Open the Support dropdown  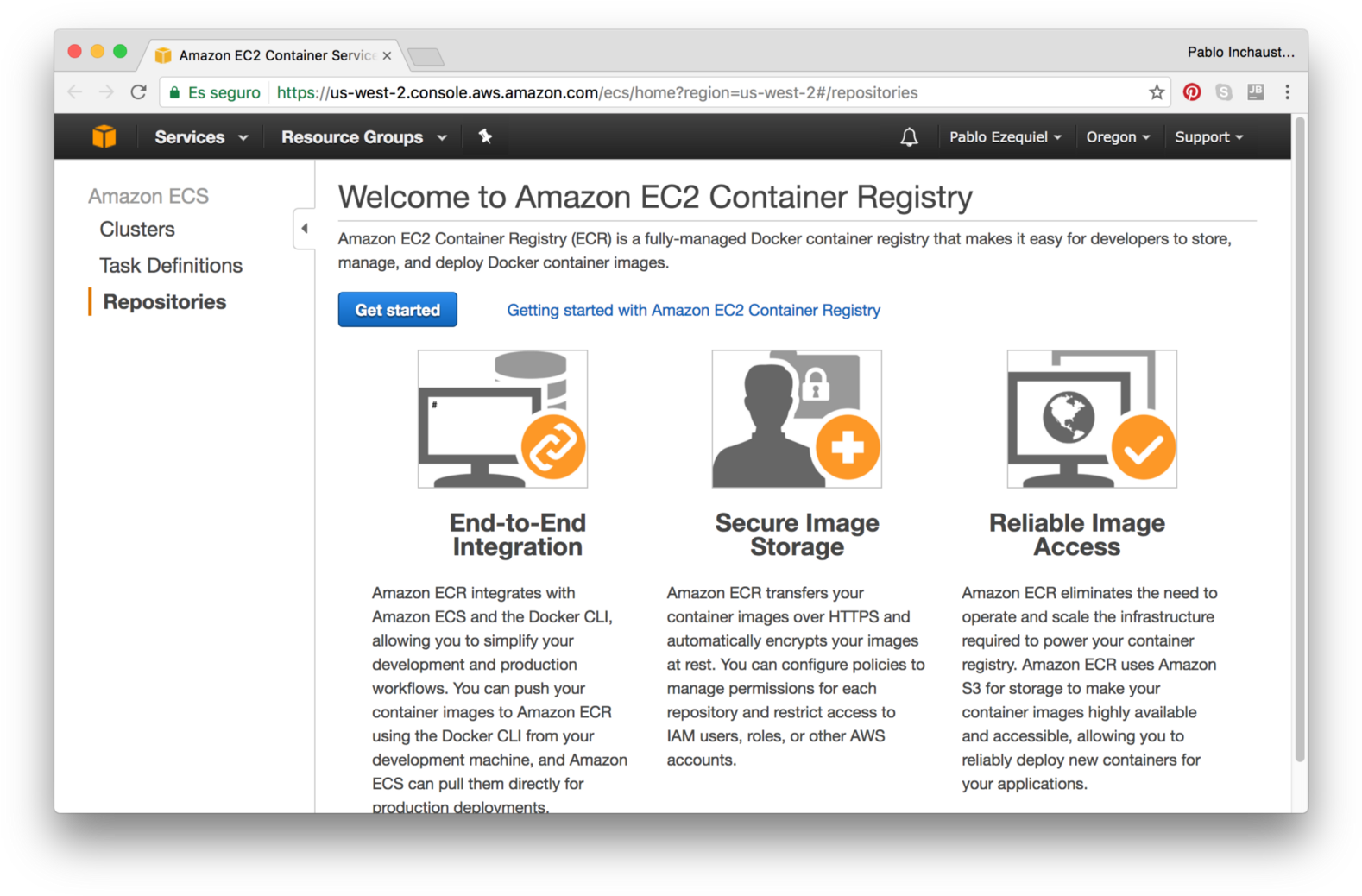click(x=1208, y=136)
